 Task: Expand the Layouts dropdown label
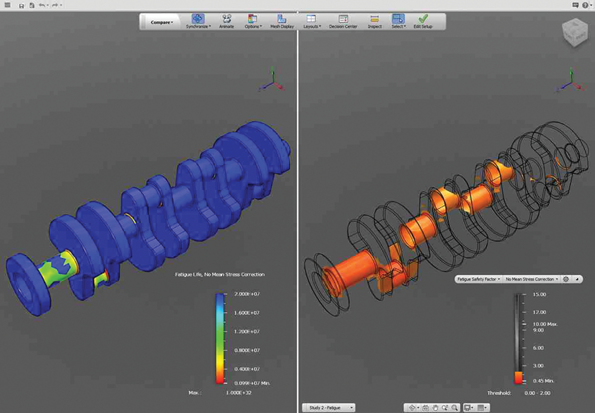click(312, 27)
